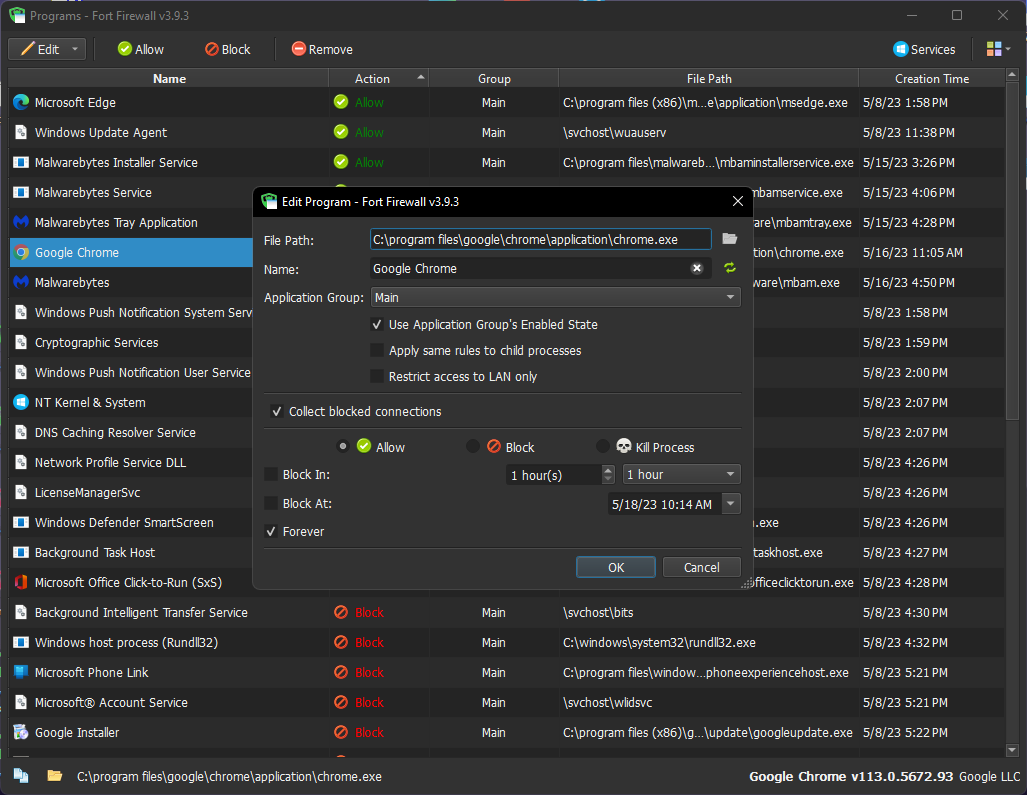Toggle Collect blocked connections checkbox
This screenshot has height=795, width=1027.
click(x=277, y=411)
